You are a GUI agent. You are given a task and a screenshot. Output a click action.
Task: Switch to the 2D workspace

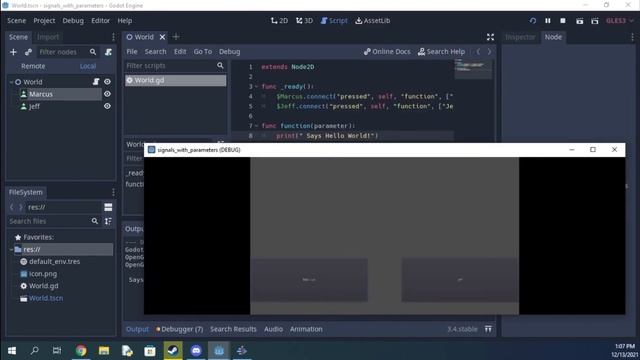click(279, 20)
